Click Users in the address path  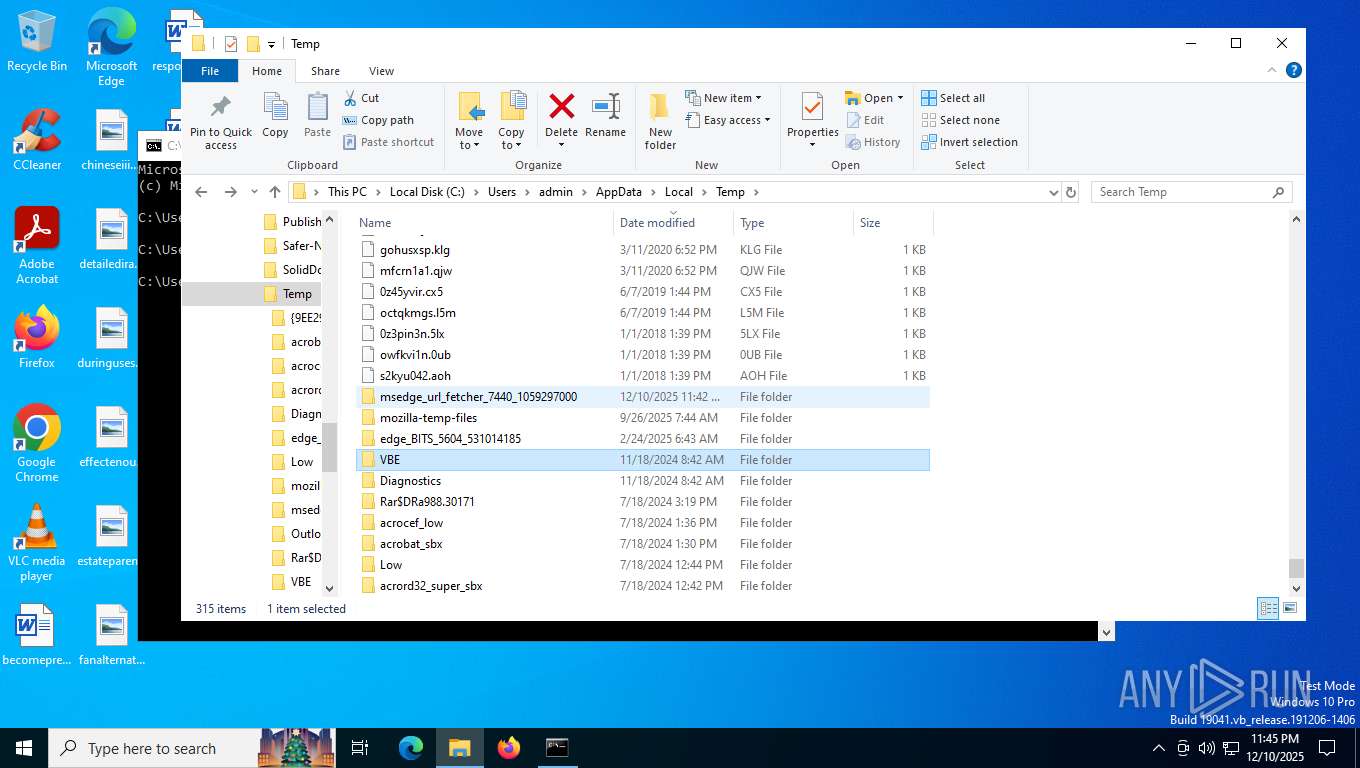click(x=502, y=192)
